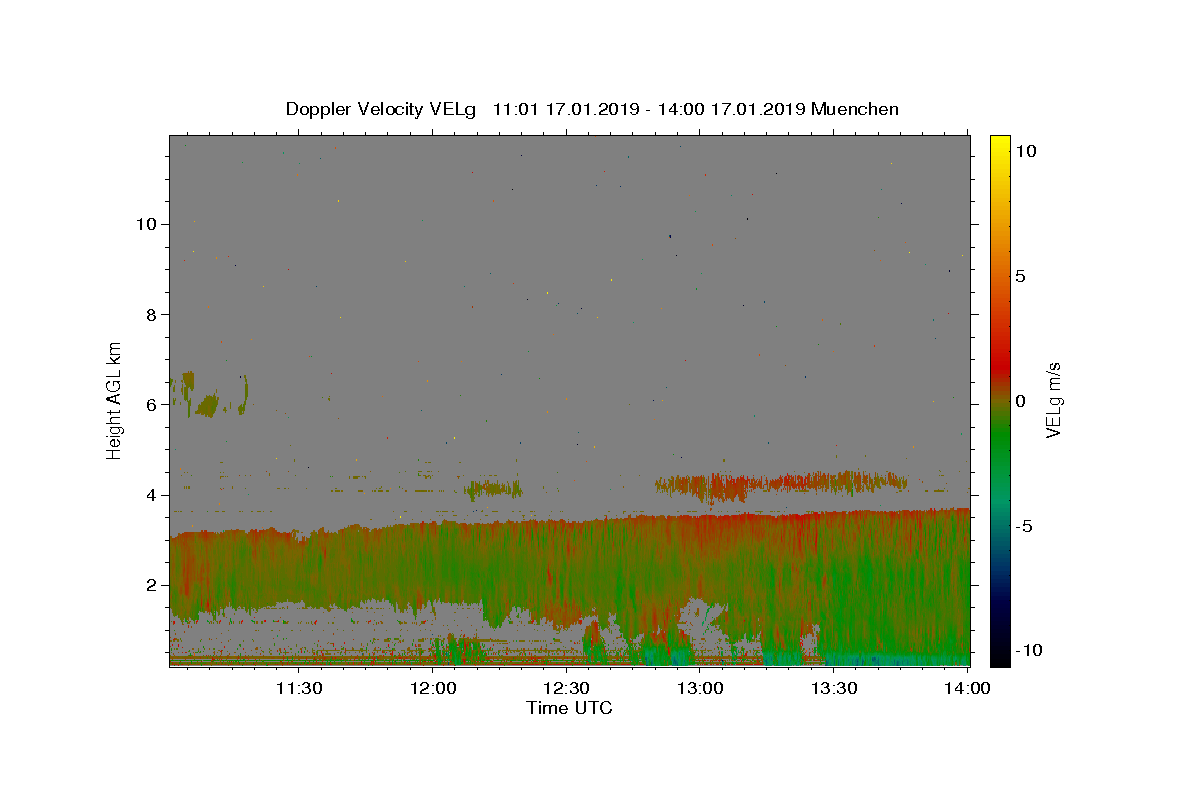Viewport: 1200px width, 800px height.
Task: Click the colorbar label 5
Action: (x=1020, y=276)
